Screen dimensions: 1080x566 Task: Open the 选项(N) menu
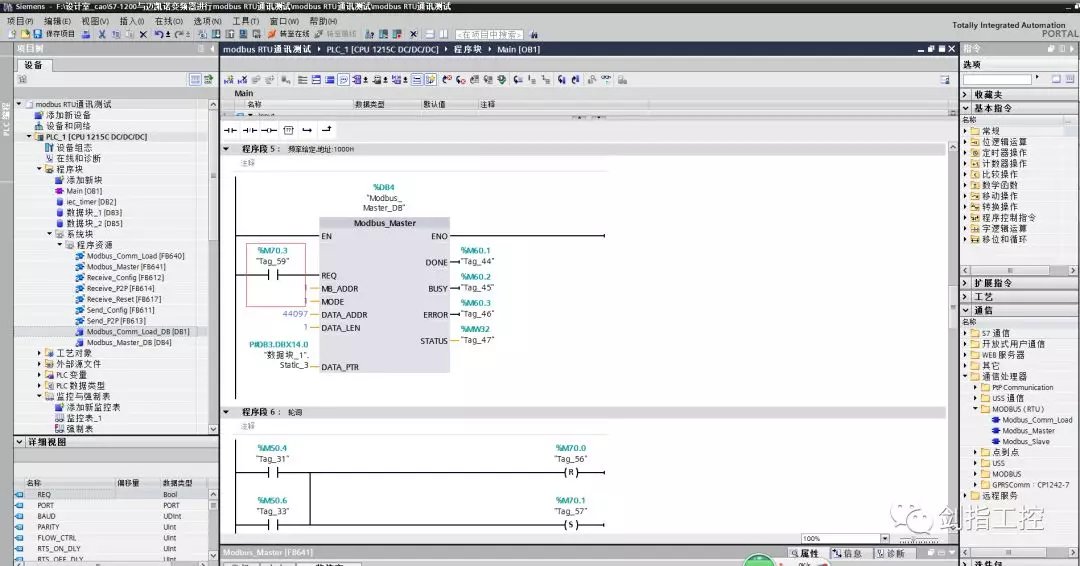tap(207, 20)
